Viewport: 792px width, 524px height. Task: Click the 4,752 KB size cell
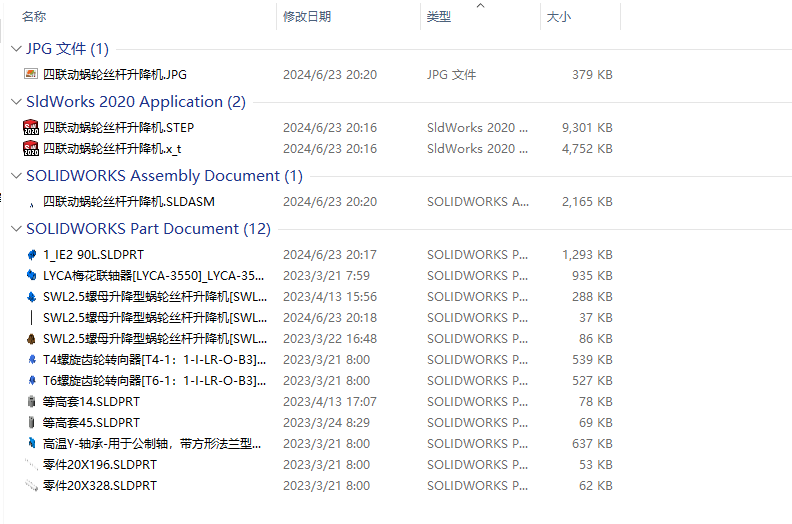(x=587, y=149)
